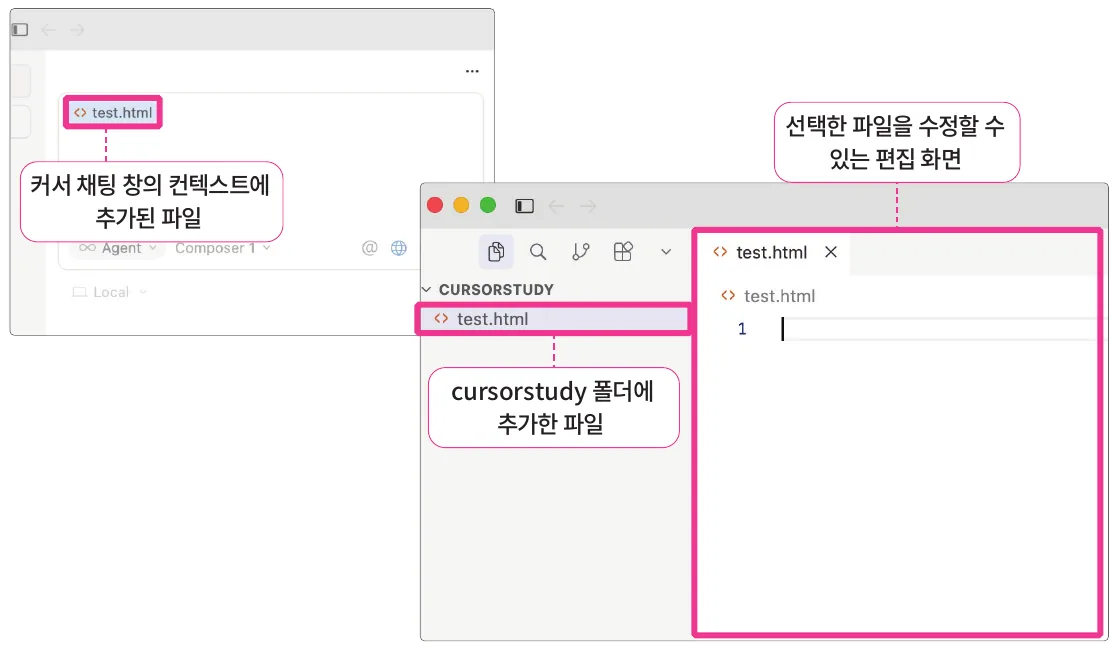The height and width of the screenshot is (652, 1120).
Task: Place the cursor on editor line 1
Action: tap(939, 329)
